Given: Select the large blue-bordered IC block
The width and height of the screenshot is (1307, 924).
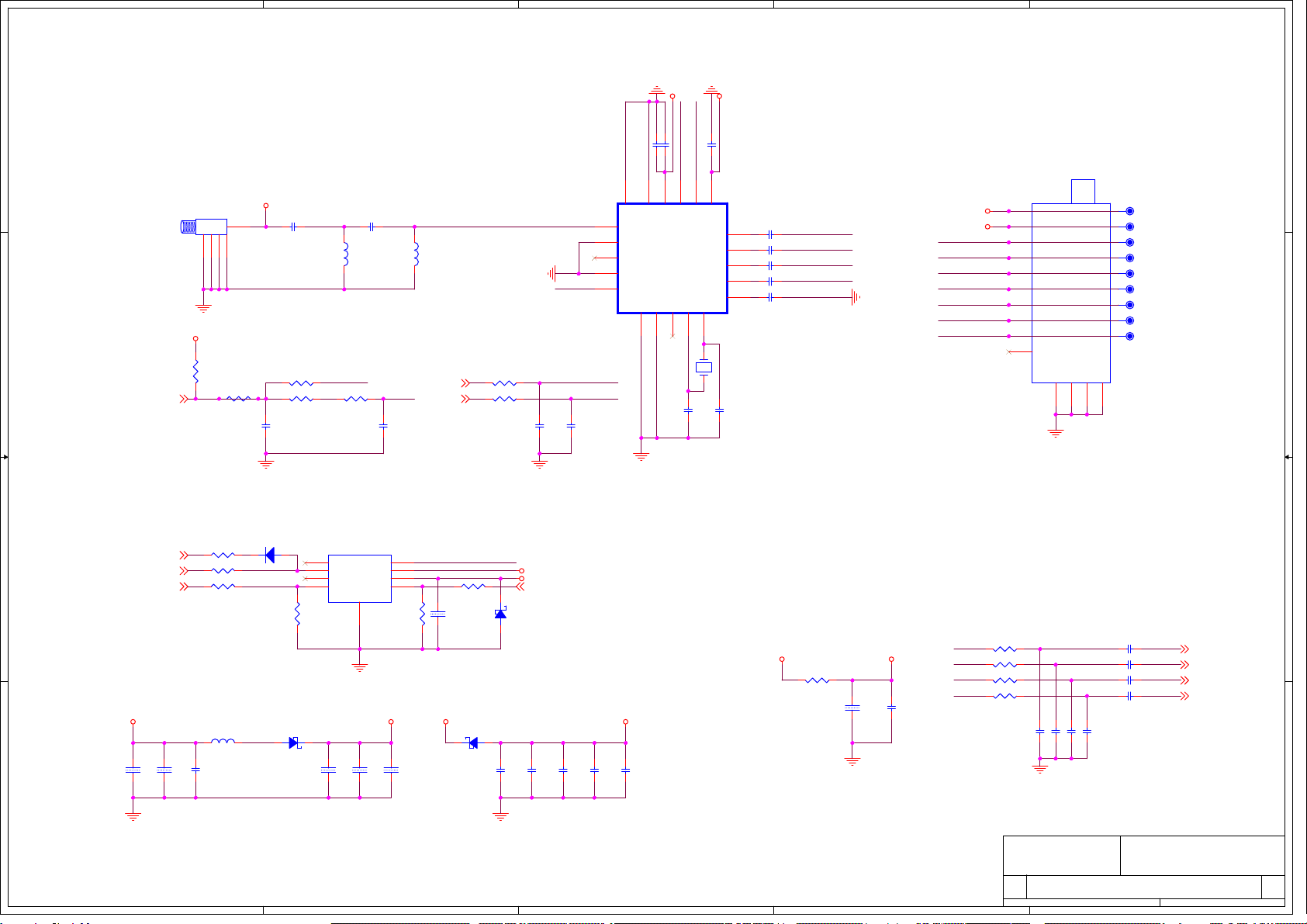Looking at the screenshot, I should point(672,258).
